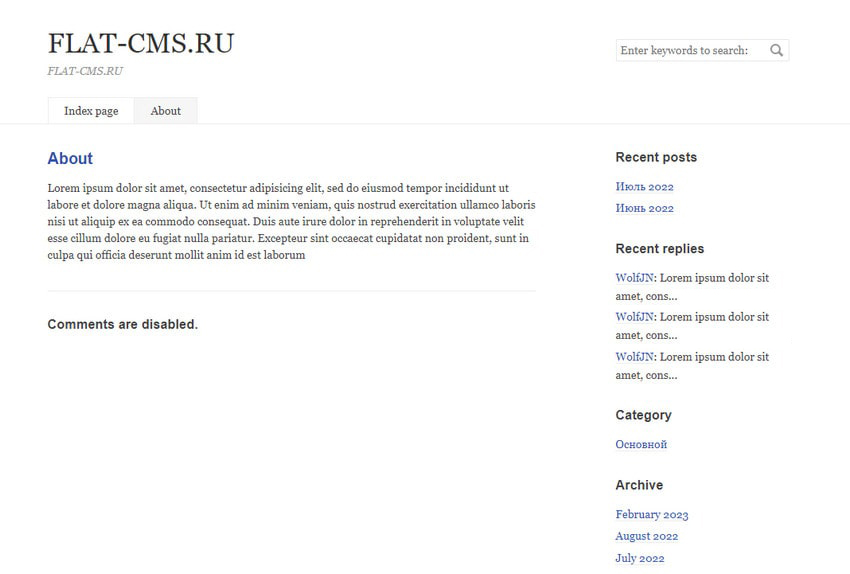This screenshot has height=574, width=850.
Task: Select the Основной category link
Action: (641, 444)
